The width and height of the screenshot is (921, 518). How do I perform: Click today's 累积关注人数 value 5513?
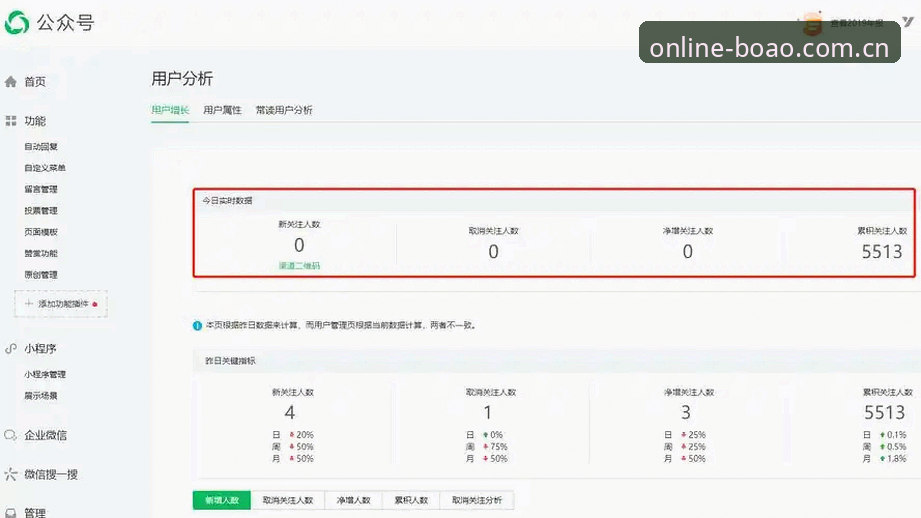pos(882,252)
